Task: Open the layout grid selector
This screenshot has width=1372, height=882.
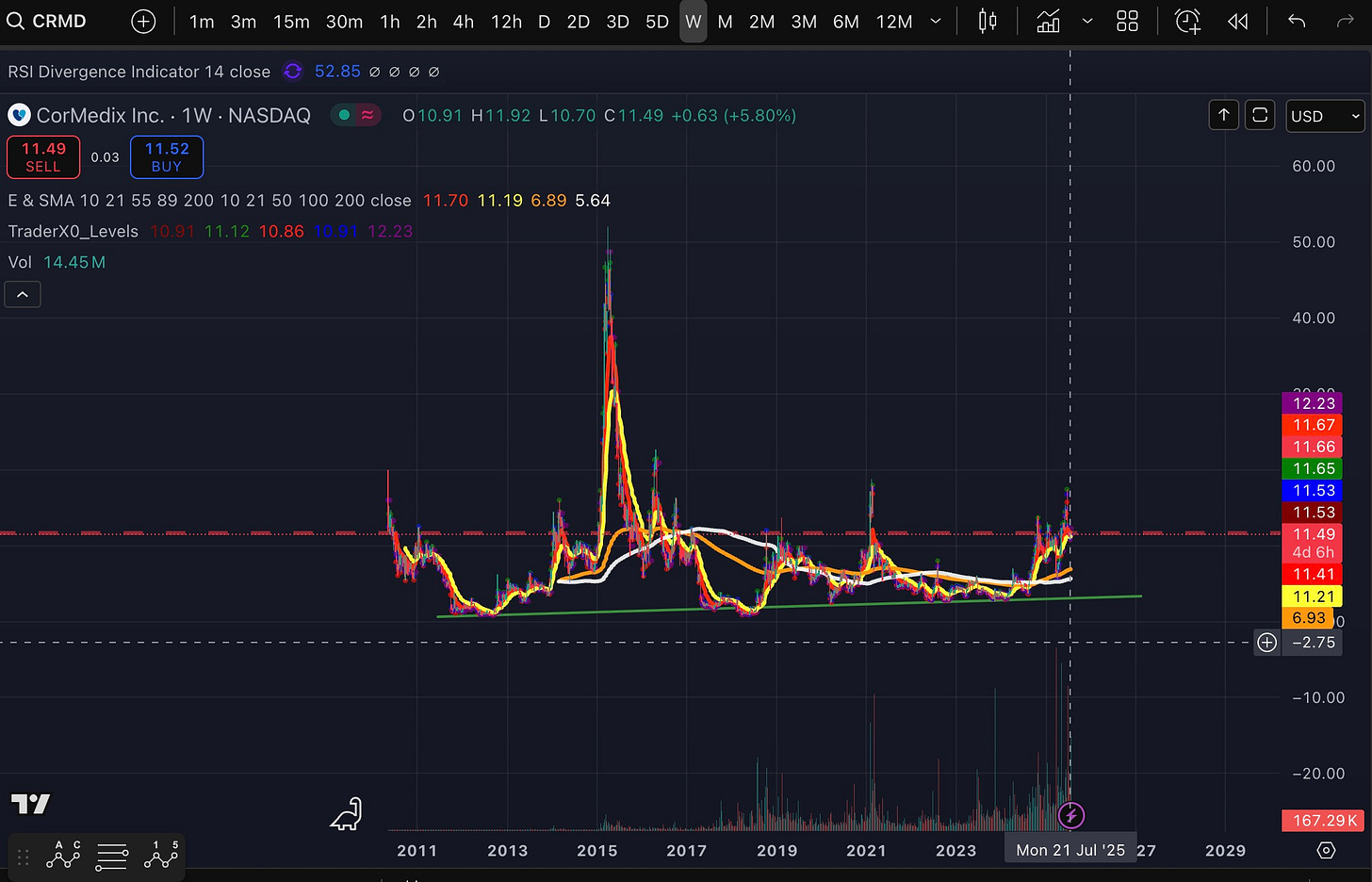Action: point(1127,21)
